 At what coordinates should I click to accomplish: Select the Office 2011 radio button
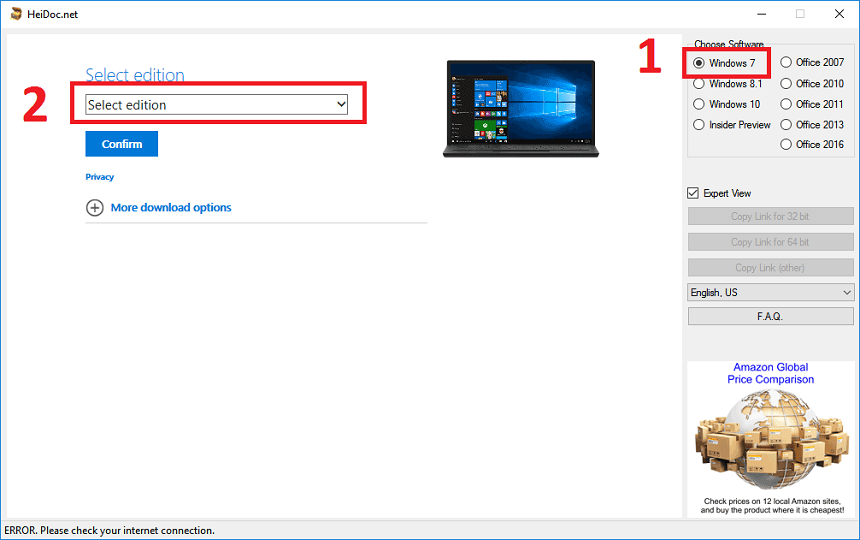786,104
